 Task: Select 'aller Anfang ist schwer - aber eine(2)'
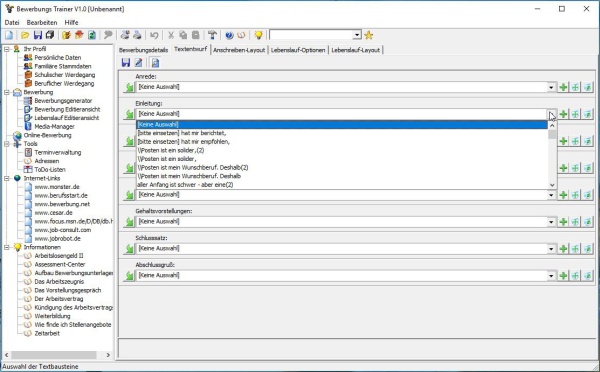(x=342, y=185)
